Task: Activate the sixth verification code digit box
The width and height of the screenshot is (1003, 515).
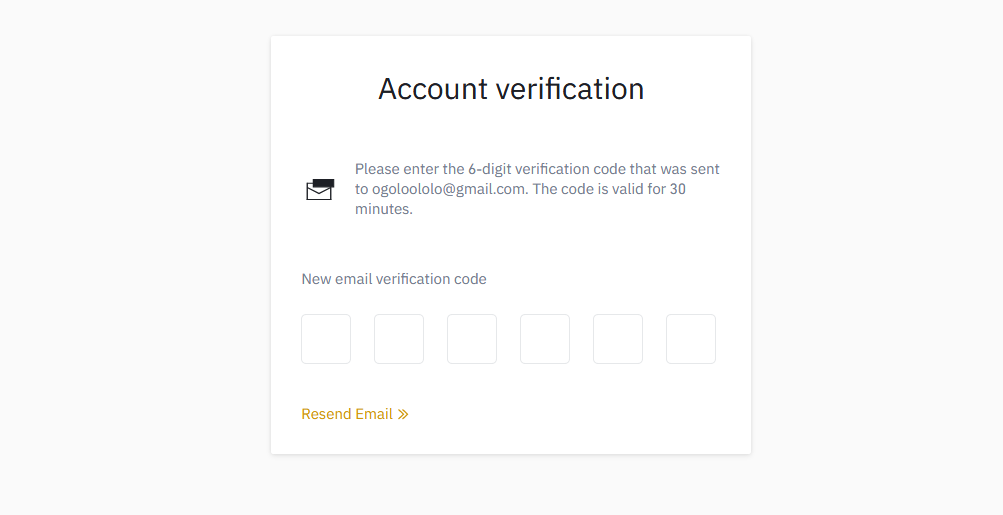Action: pos(691,339)
